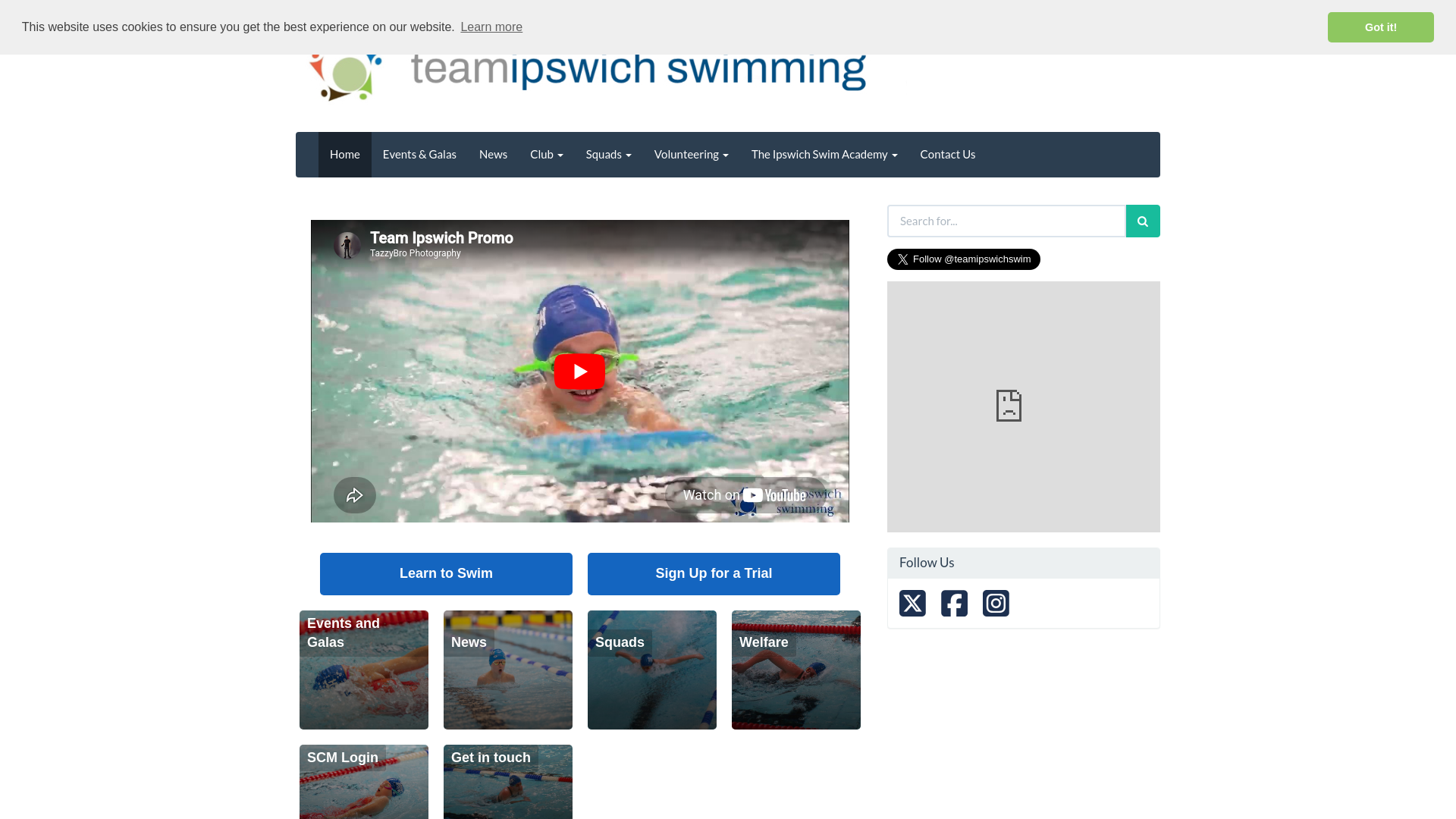The width and height of the screenshot is (1456, 819).
Task: Expand The Ipswich Swim Academy dropdown
Action: 824,155
